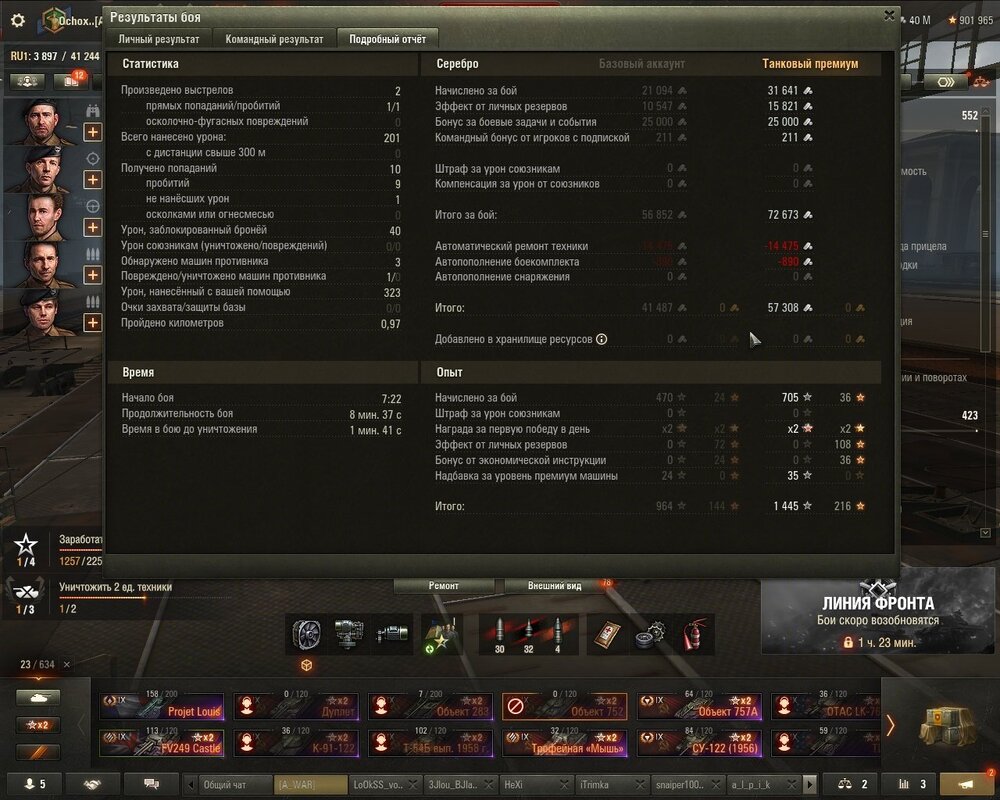Select FV249 Castle tank thumbnail
1000x800 pixels.
(x=162, y=743)
